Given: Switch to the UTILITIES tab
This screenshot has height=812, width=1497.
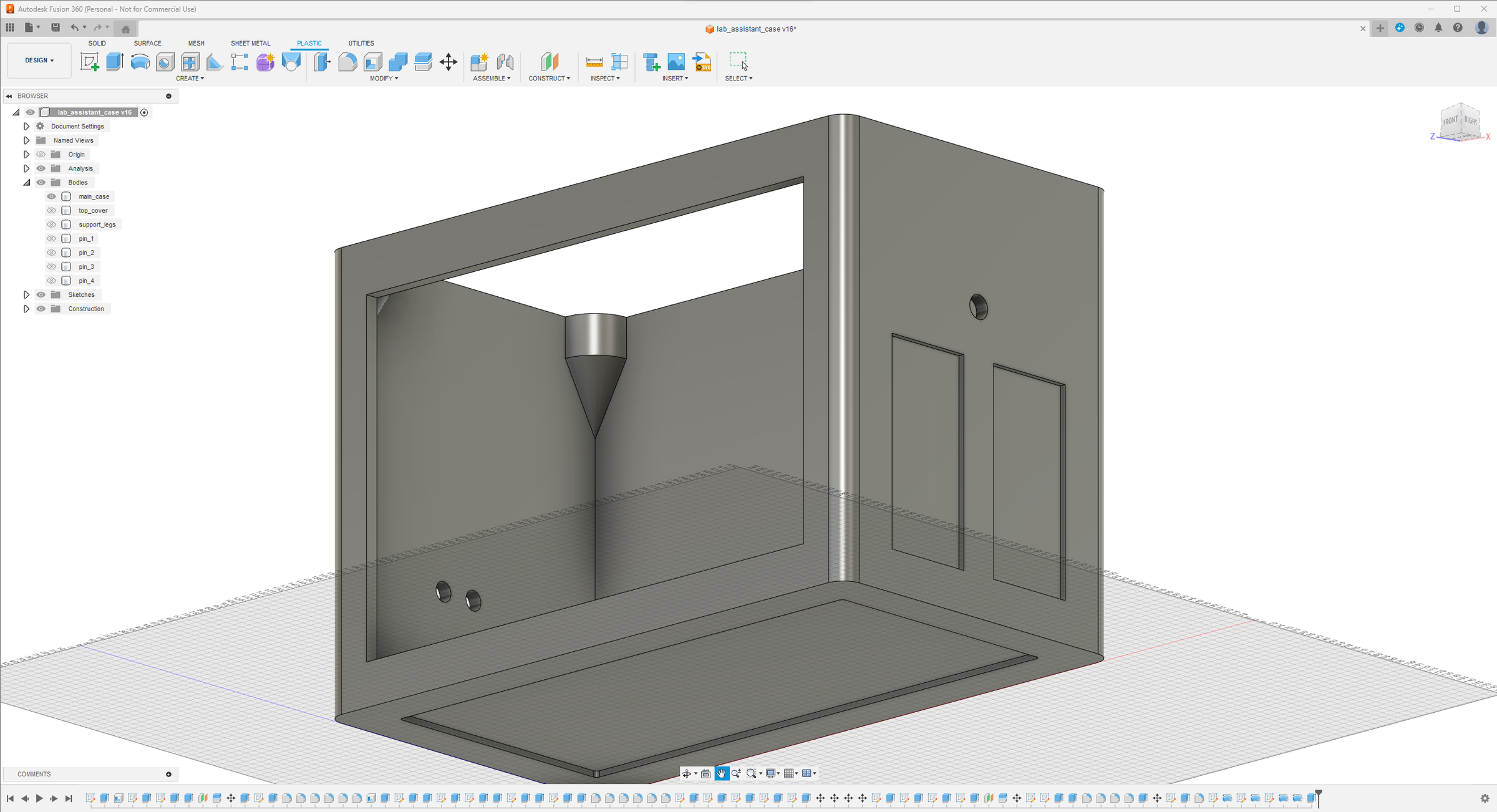Looking at the screenshot, I should coord(361,43).
